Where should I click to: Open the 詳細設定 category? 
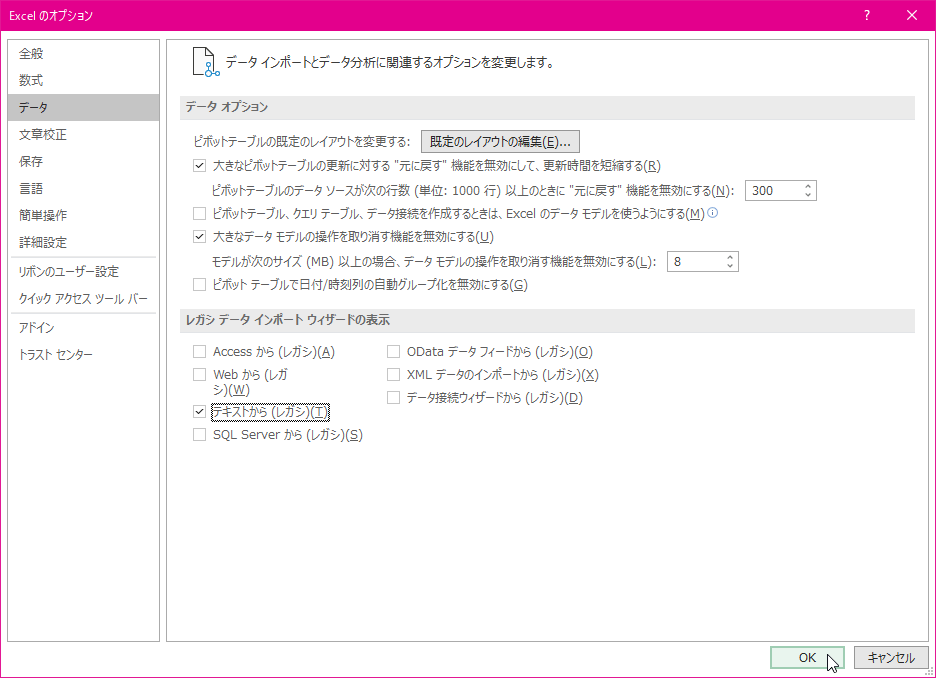click(x=84, y=242)
